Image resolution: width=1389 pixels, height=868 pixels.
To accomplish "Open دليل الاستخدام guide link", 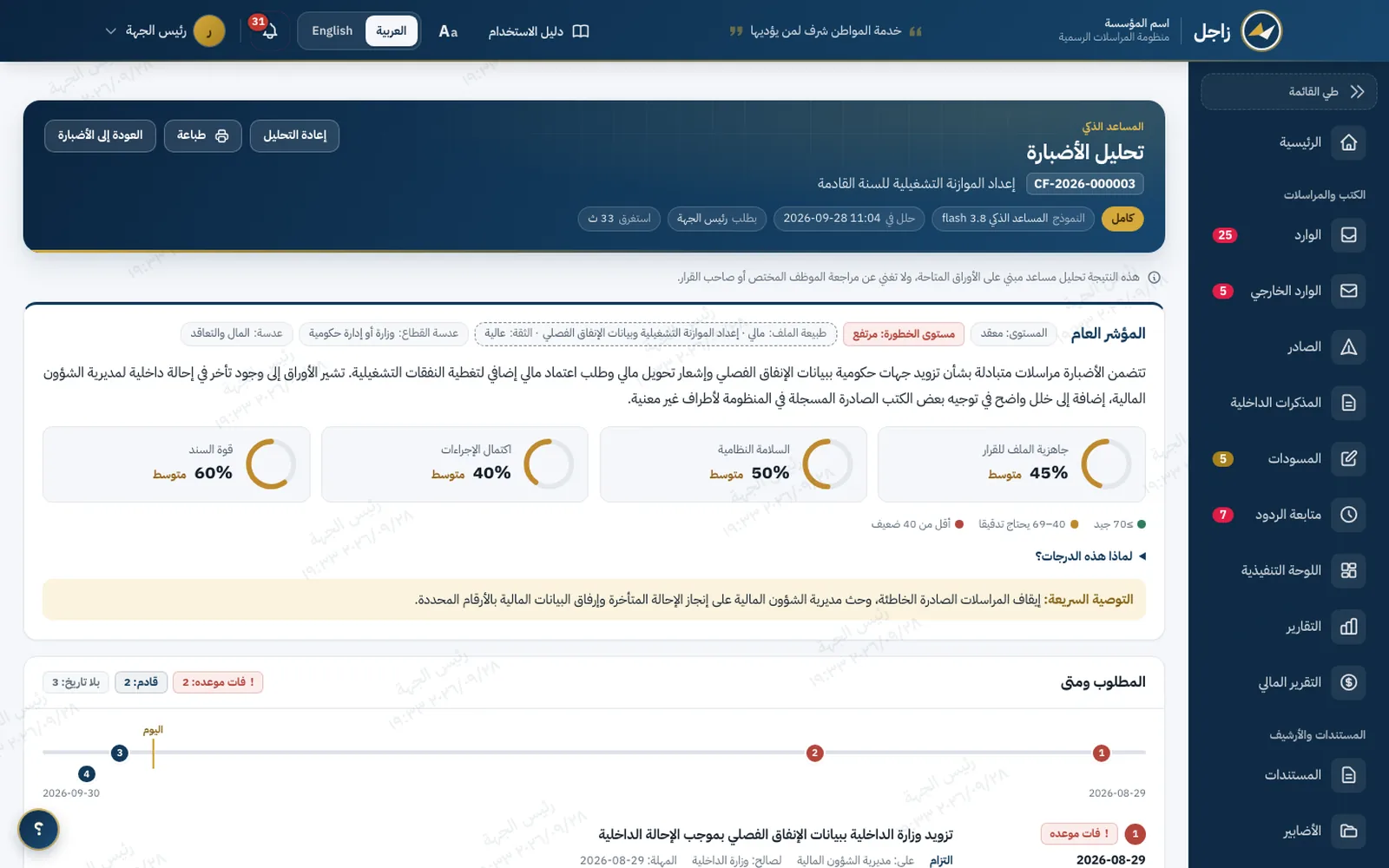I will coord(538,31).
